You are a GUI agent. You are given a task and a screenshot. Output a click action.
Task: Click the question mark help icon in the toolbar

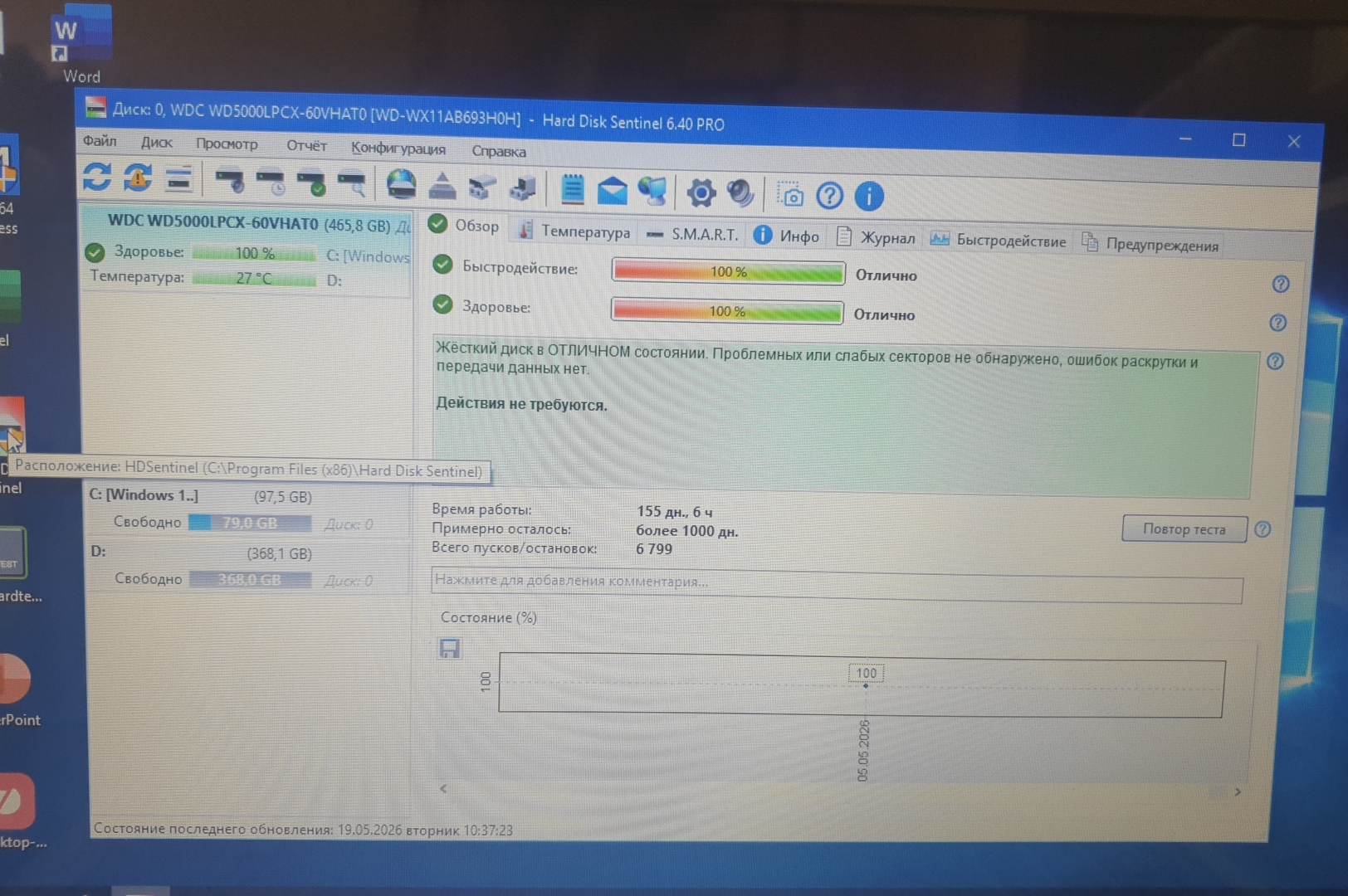[x=830, y=196]
